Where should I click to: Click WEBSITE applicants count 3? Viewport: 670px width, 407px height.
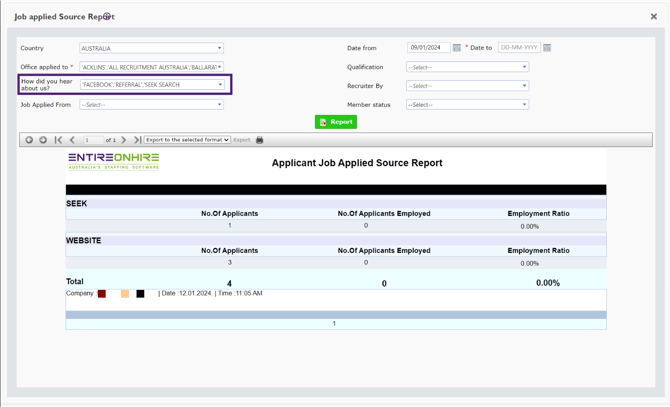[x=229, y=262]
